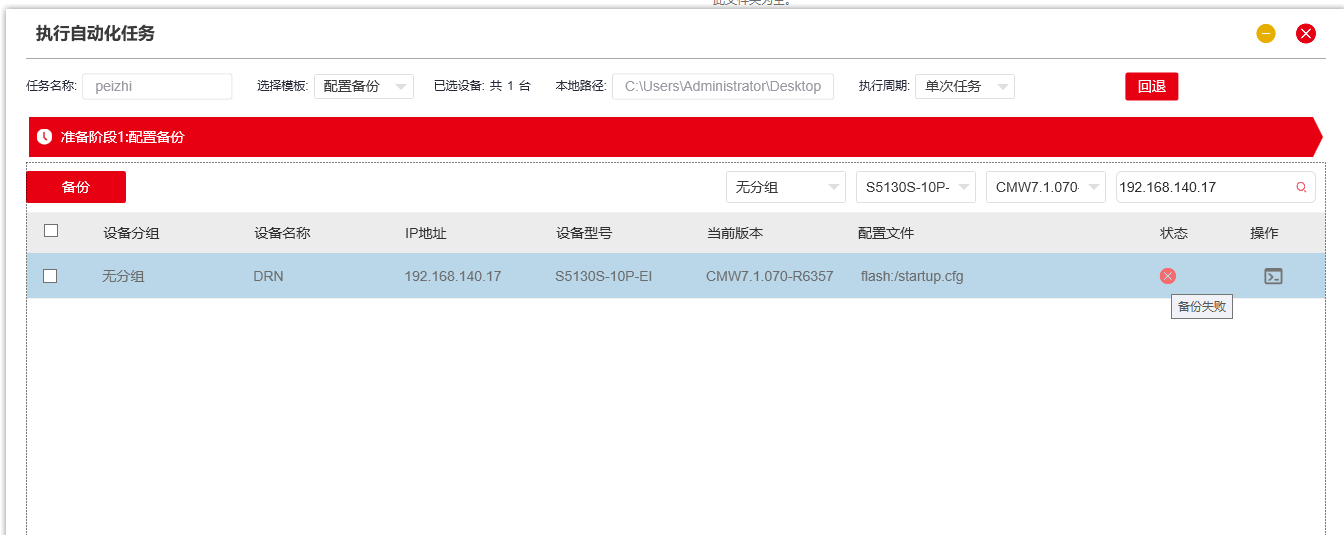Click the 任务名称 input field

tap(157, 86)
